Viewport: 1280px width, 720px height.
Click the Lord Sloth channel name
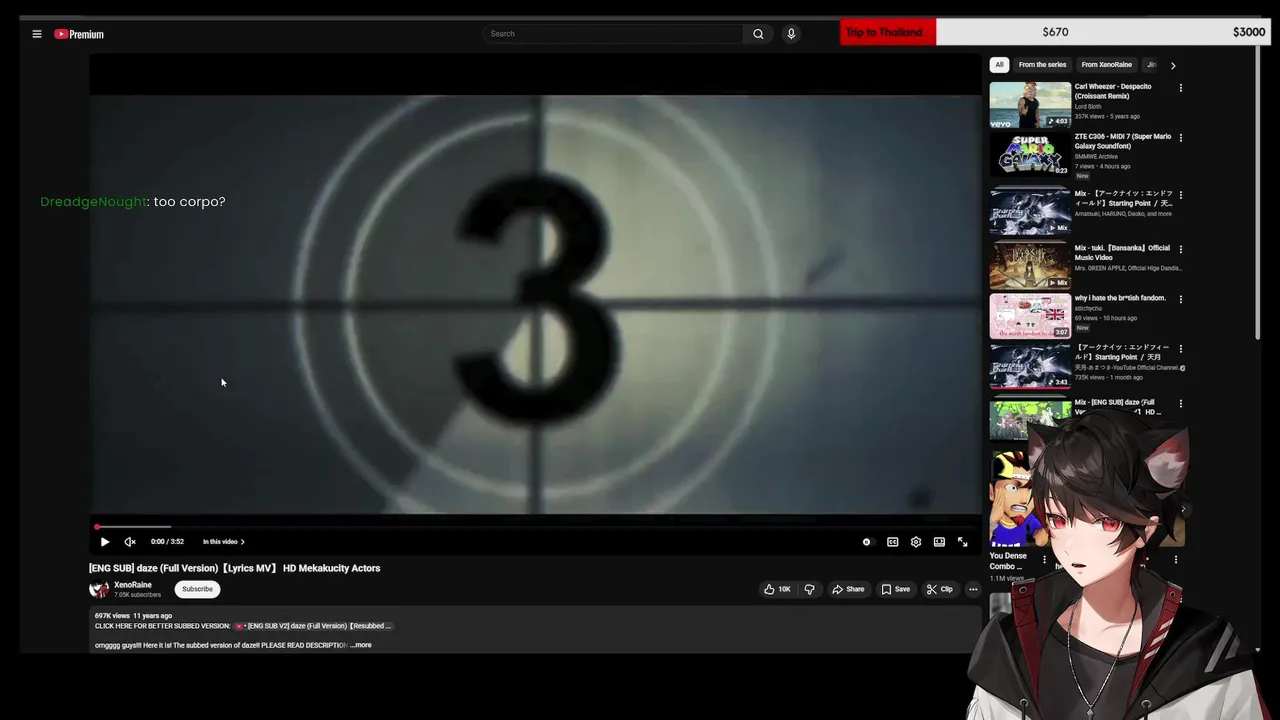click(1088, 106)
